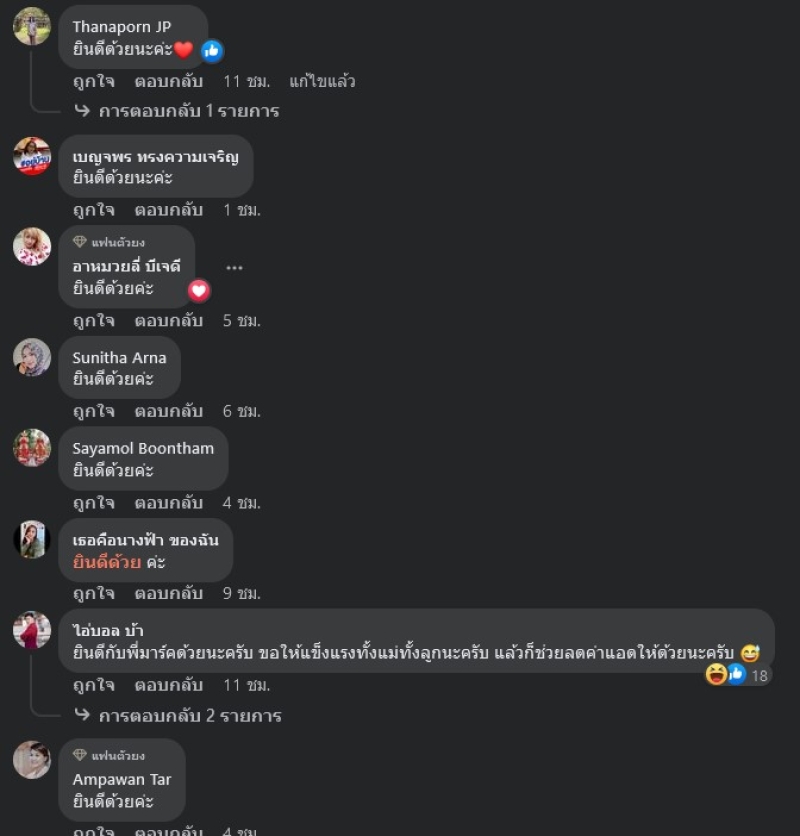Open the three-dot options menu beside อาหมวยลี่ comment
The width and height of the screenshot is (800, 836).
[234, 268]
